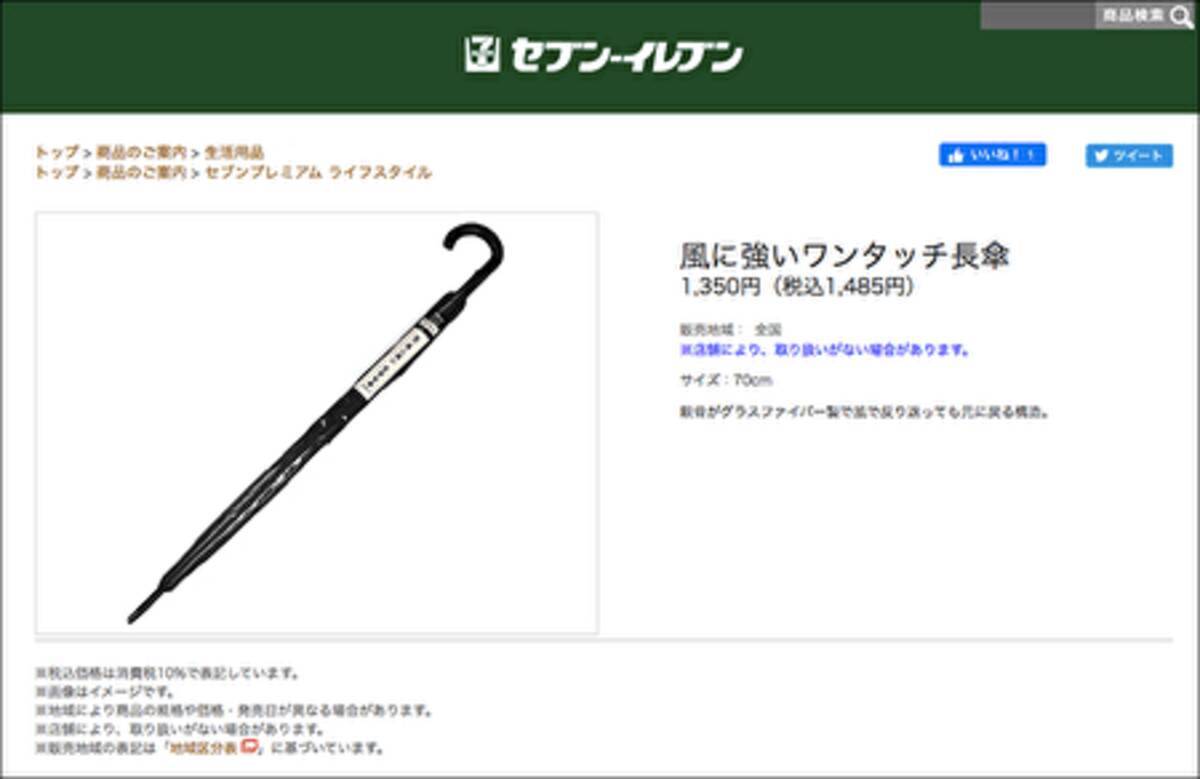
Task: Open セブンプレミアム ライフスタイル breadcrumb link
Action: pyautogui.click(x=318, y=172)
